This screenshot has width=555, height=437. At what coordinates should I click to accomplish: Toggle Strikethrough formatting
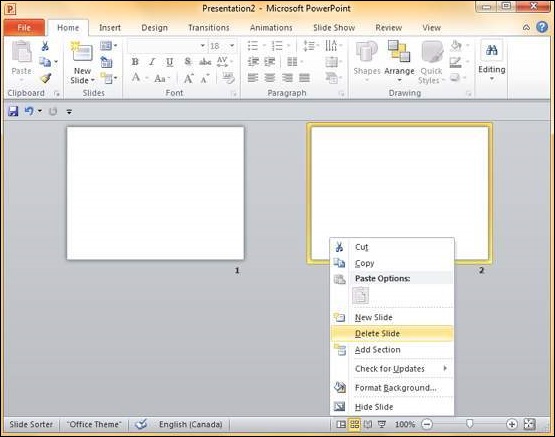[x=205, y=62]
